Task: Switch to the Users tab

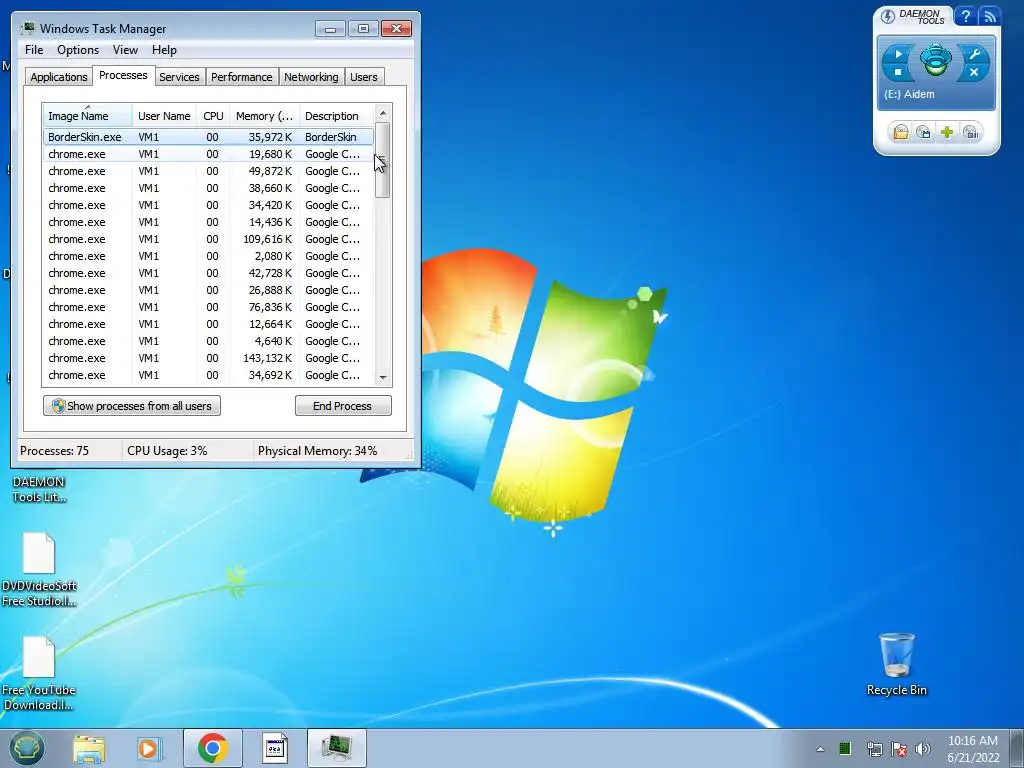Action: point(363,77)
